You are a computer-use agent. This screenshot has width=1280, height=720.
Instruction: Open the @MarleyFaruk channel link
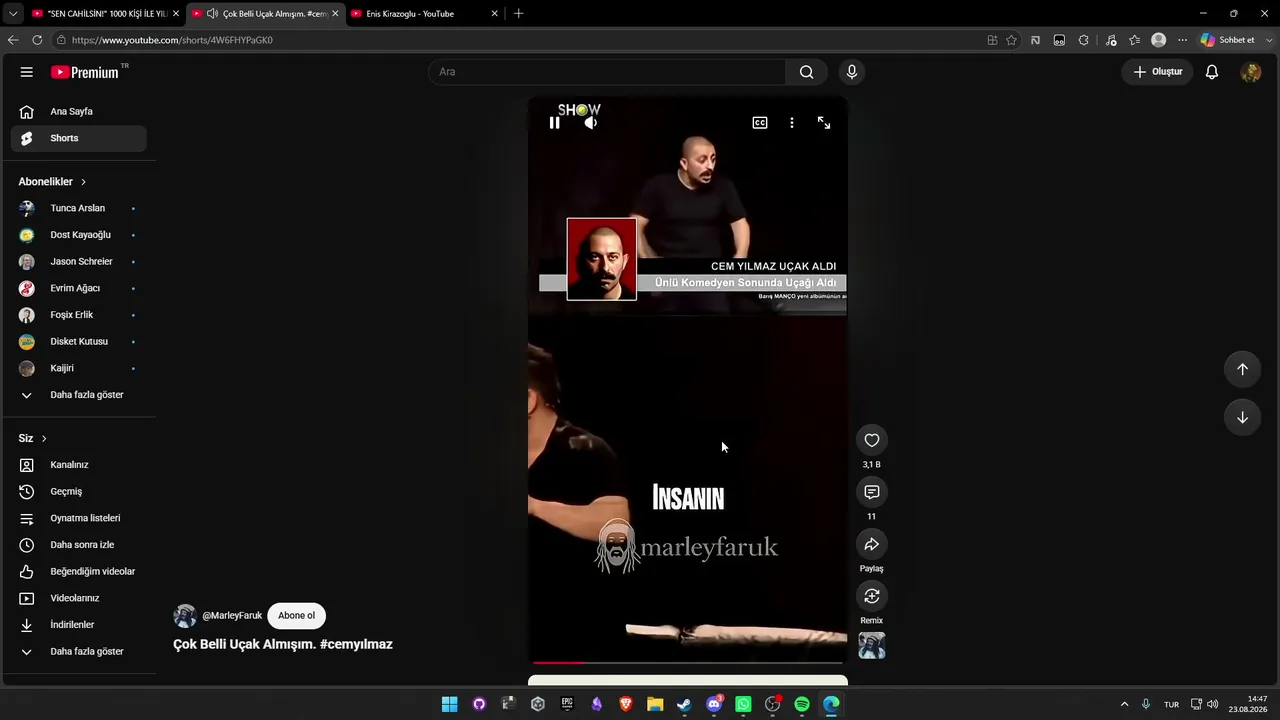coord(232,616)
